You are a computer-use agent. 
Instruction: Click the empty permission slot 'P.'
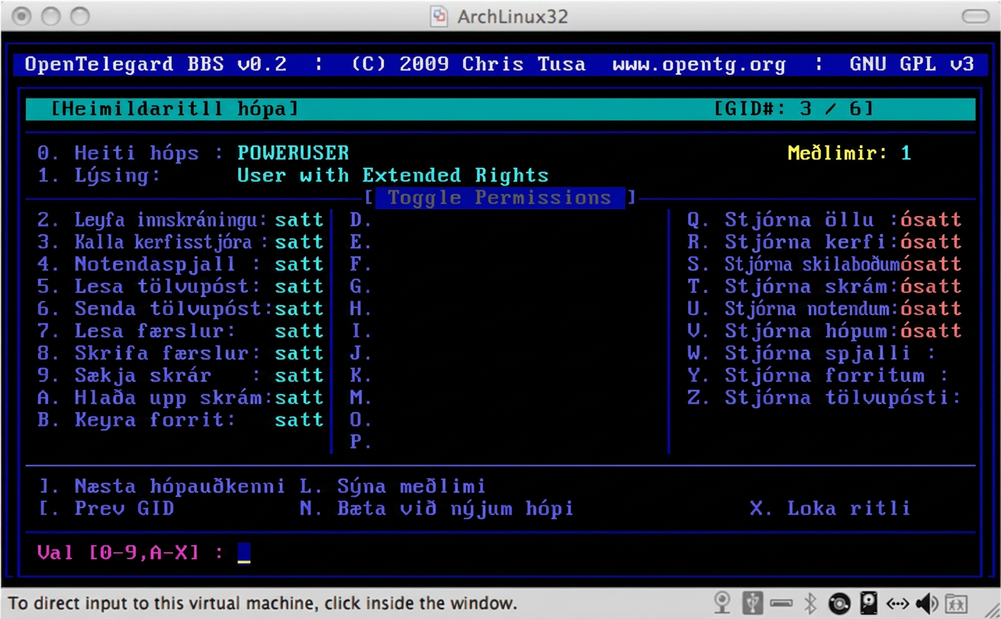click(x=361, y=442)
